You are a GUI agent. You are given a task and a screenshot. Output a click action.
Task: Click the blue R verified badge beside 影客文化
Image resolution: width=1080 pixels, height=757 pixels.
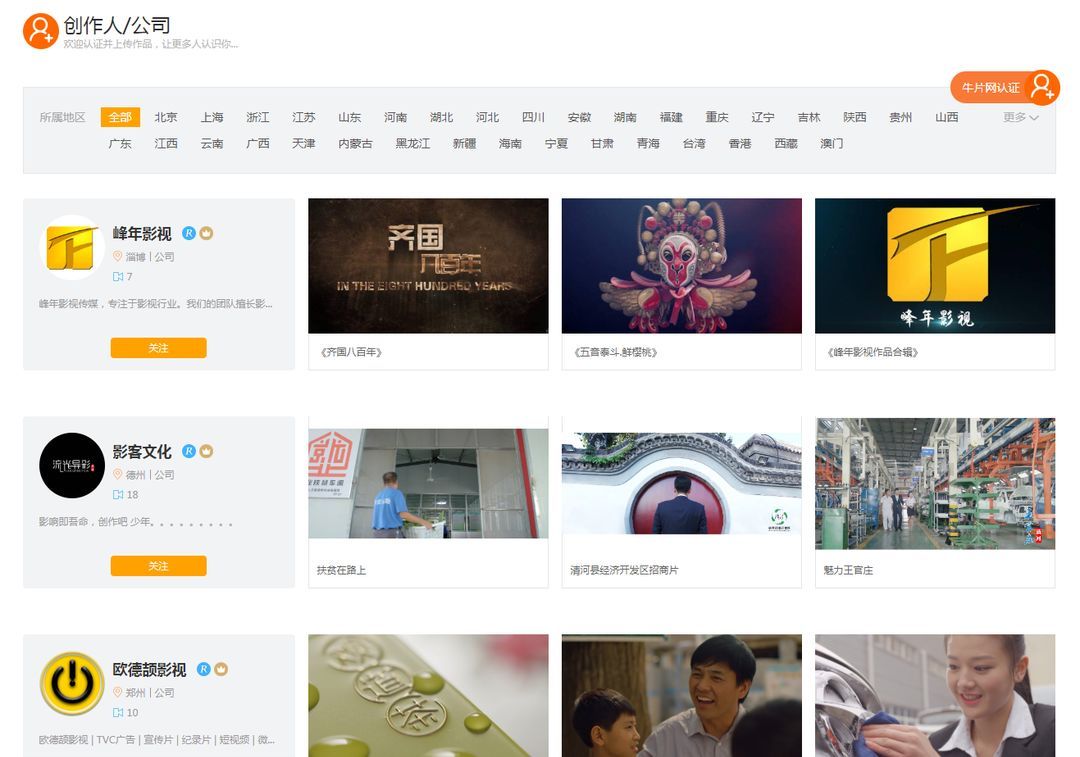click(x=189, y=451)
